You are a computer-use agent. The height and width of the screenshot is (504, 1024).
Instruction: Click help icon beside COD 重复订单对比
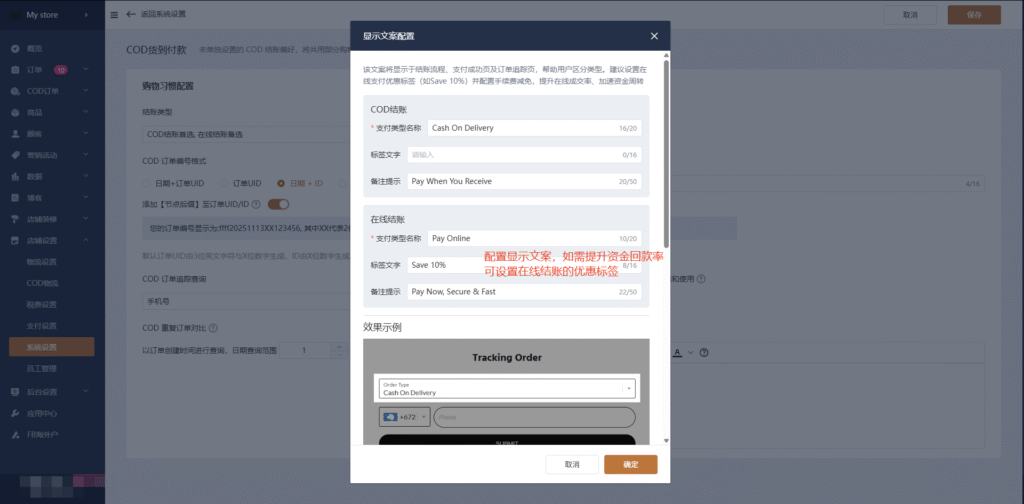[213, 327]
